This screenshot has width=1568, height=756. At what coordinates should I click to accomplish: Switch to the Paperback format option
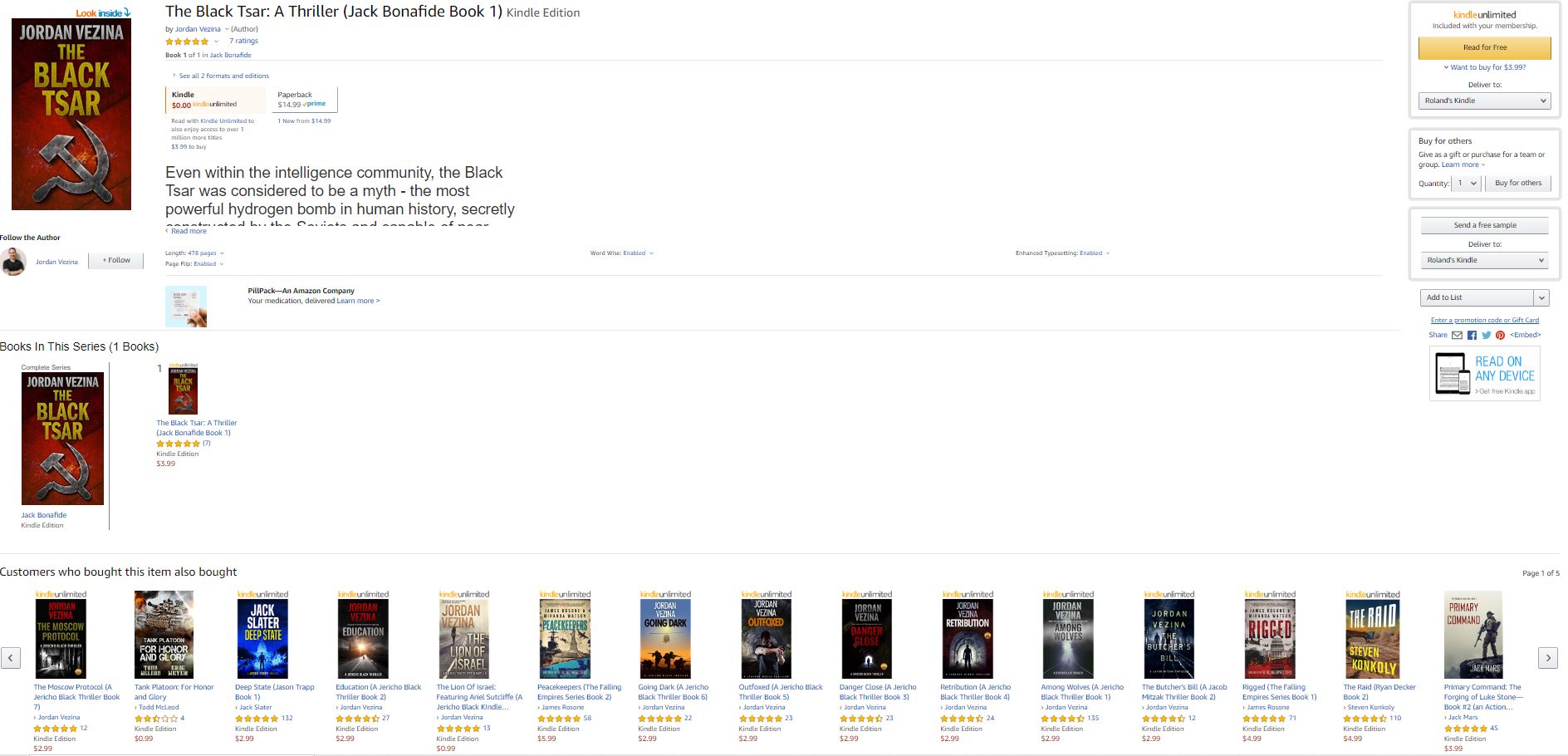304,100
